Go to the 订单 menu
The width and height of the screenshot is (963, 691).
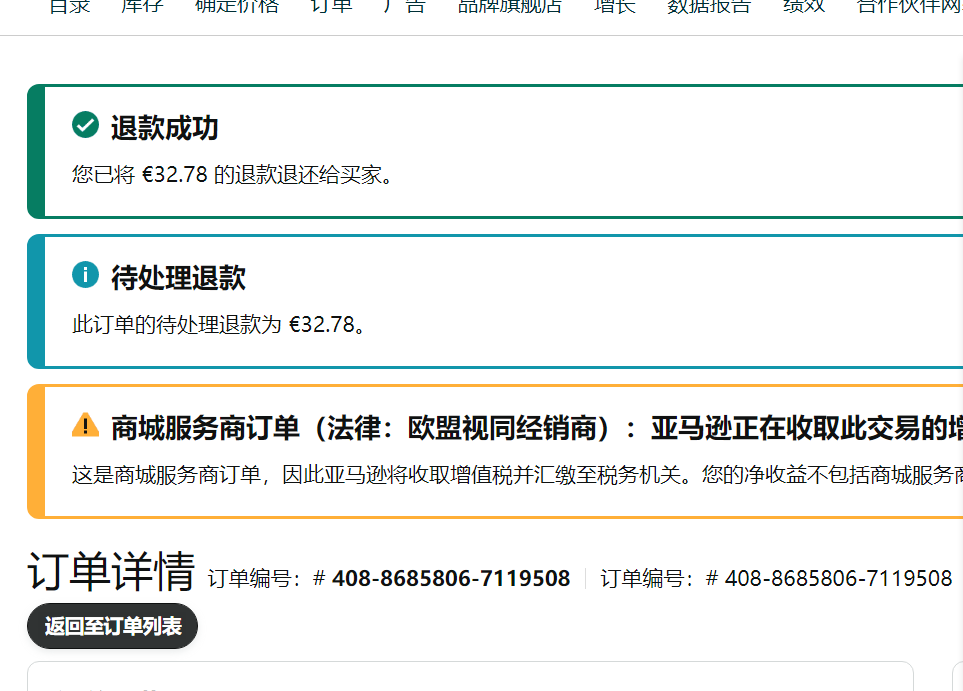(x=331, y=6)
